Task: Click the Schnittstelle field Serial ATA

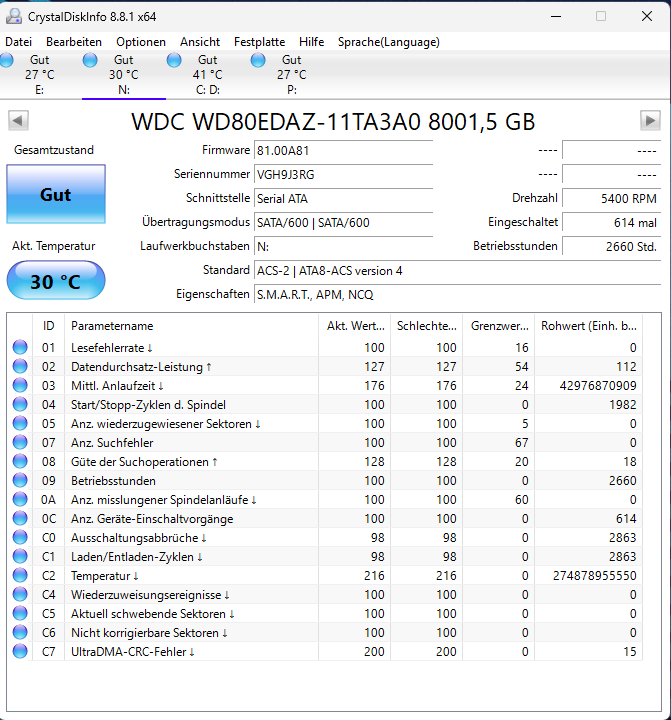Action: pos(343,198)
